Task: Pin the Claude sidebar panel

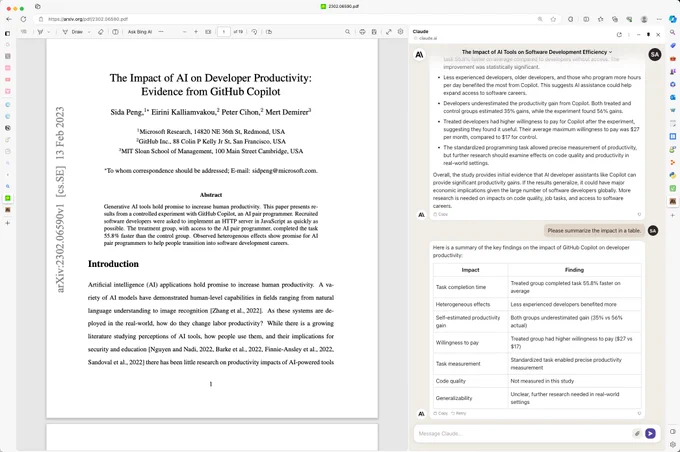Action: (x=648, y=34)
